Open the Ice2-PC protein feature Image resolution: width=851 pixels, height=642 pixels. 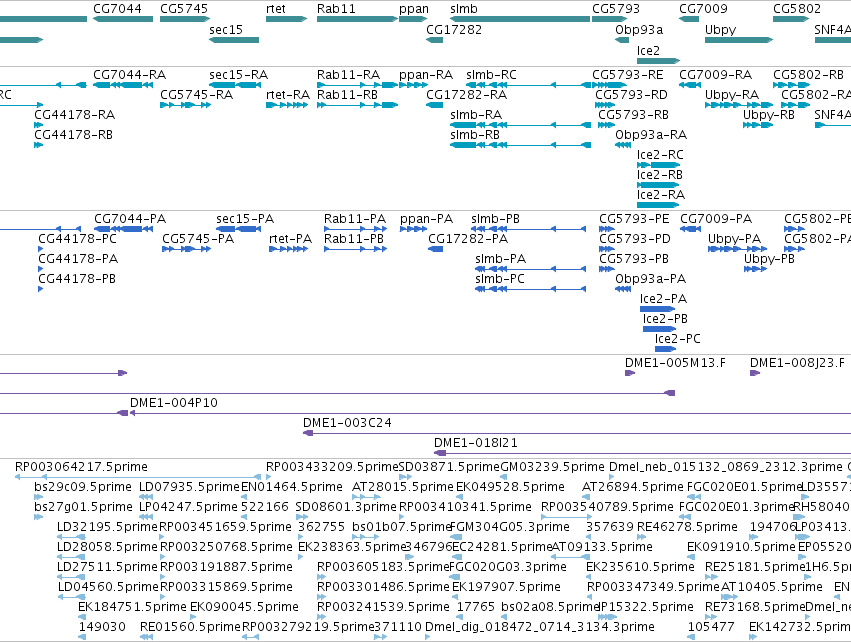pyautogui.click(x=665, y=349)
